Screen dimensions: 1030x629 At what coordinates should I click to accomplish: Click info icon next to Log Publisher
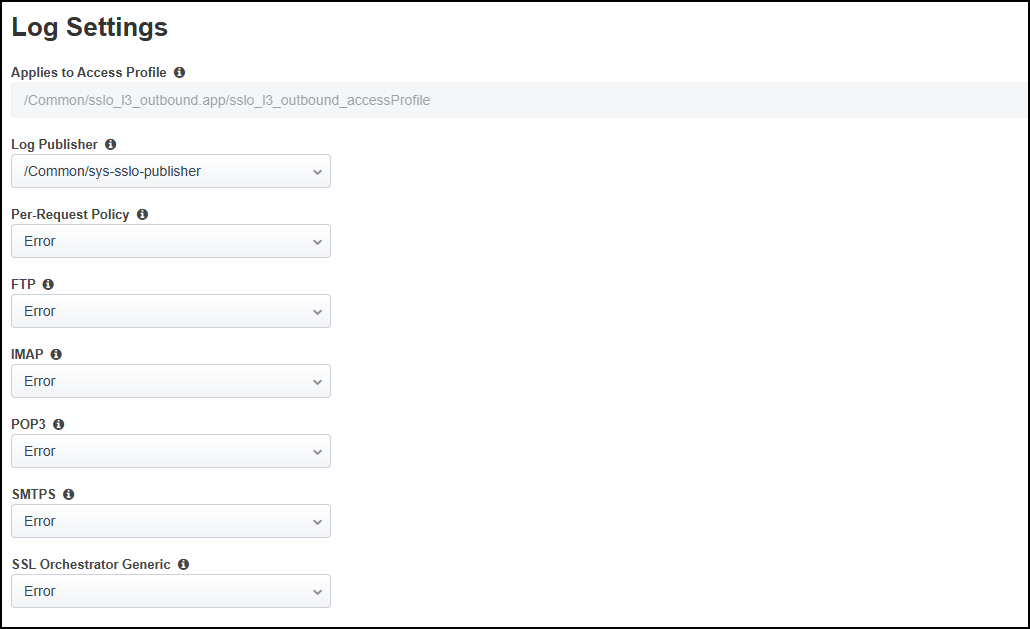pos(110,144)
